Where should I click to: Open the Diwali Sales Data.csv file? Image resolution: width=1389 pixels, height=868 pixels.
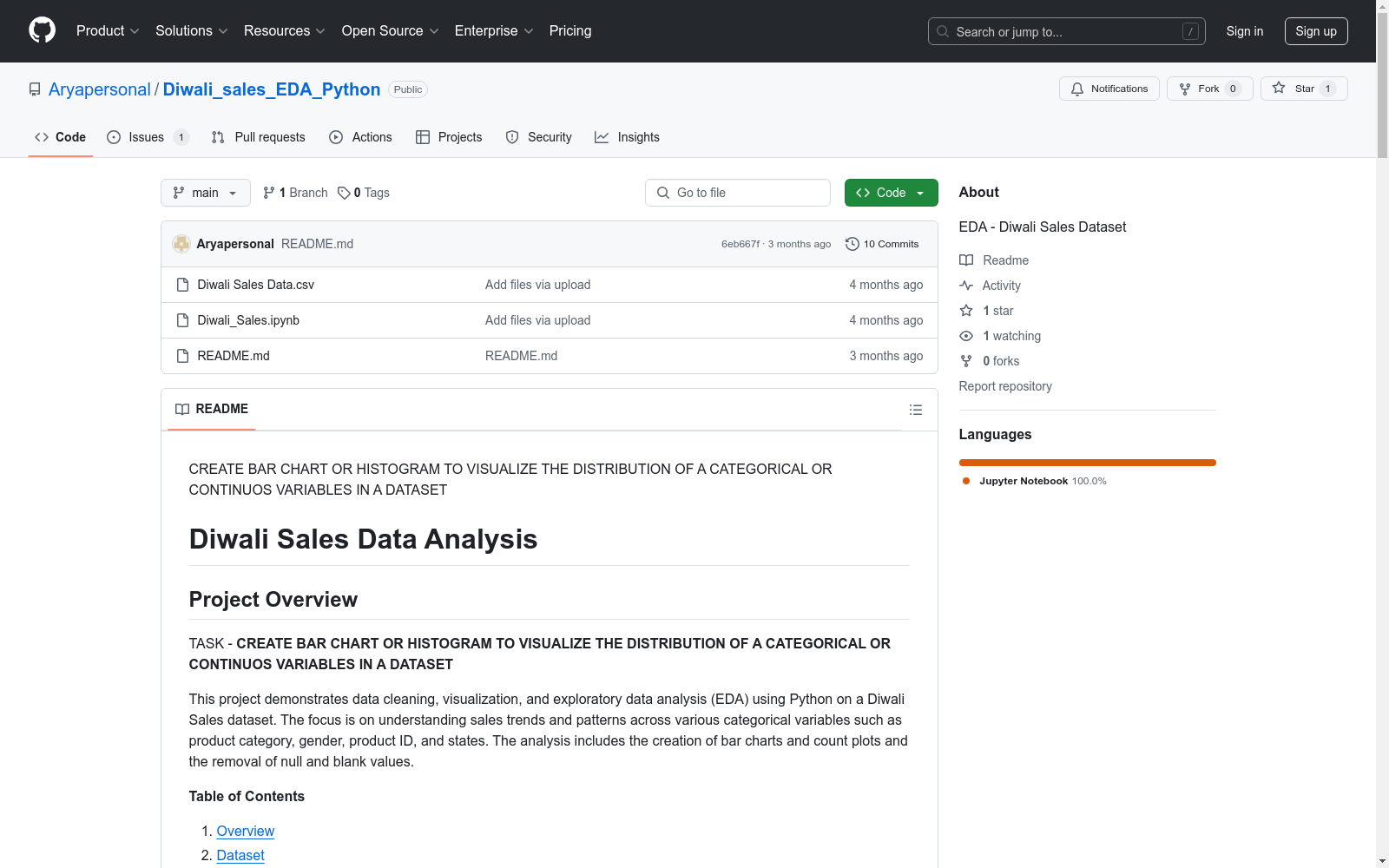coord(255,285)
